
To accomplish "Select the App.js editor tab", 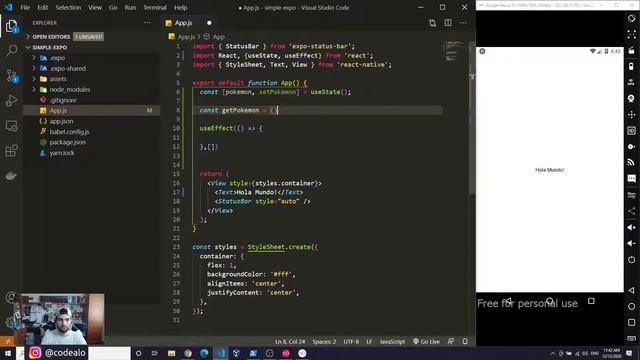I will [x=188, y=23].
